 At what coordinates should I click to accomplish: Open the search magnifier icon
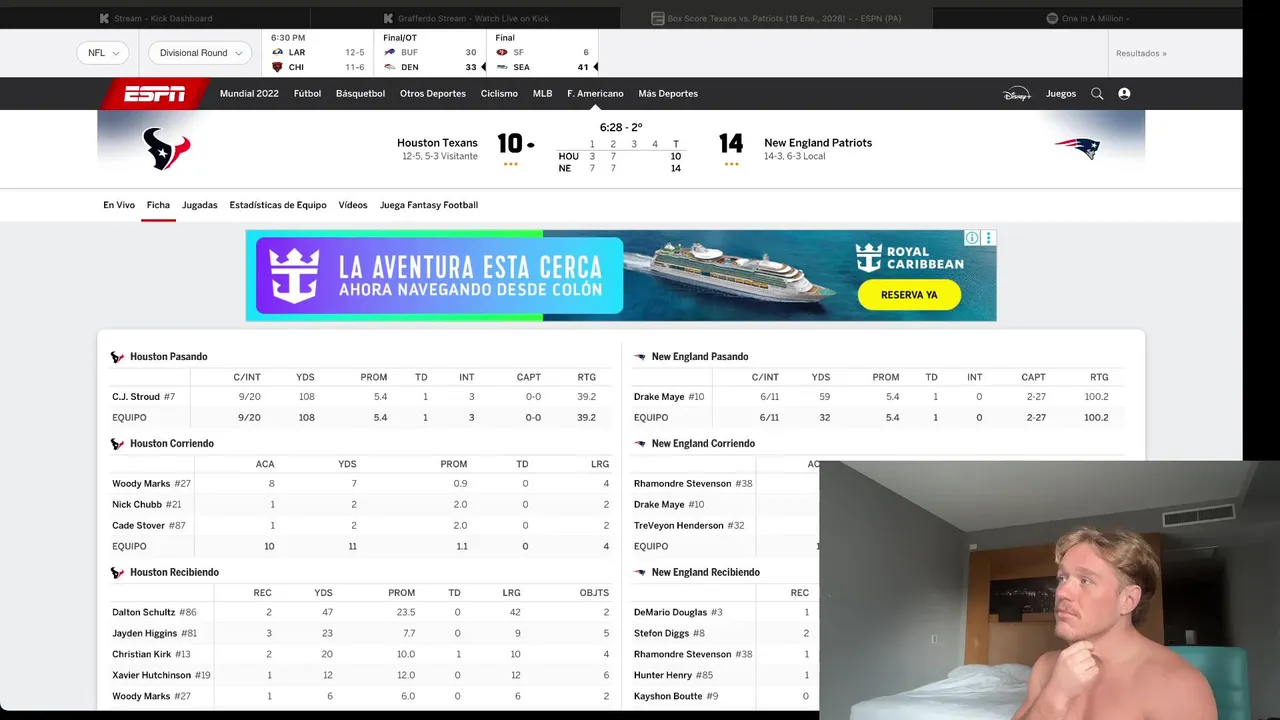pyautogui.click(x=1097, y=94)
